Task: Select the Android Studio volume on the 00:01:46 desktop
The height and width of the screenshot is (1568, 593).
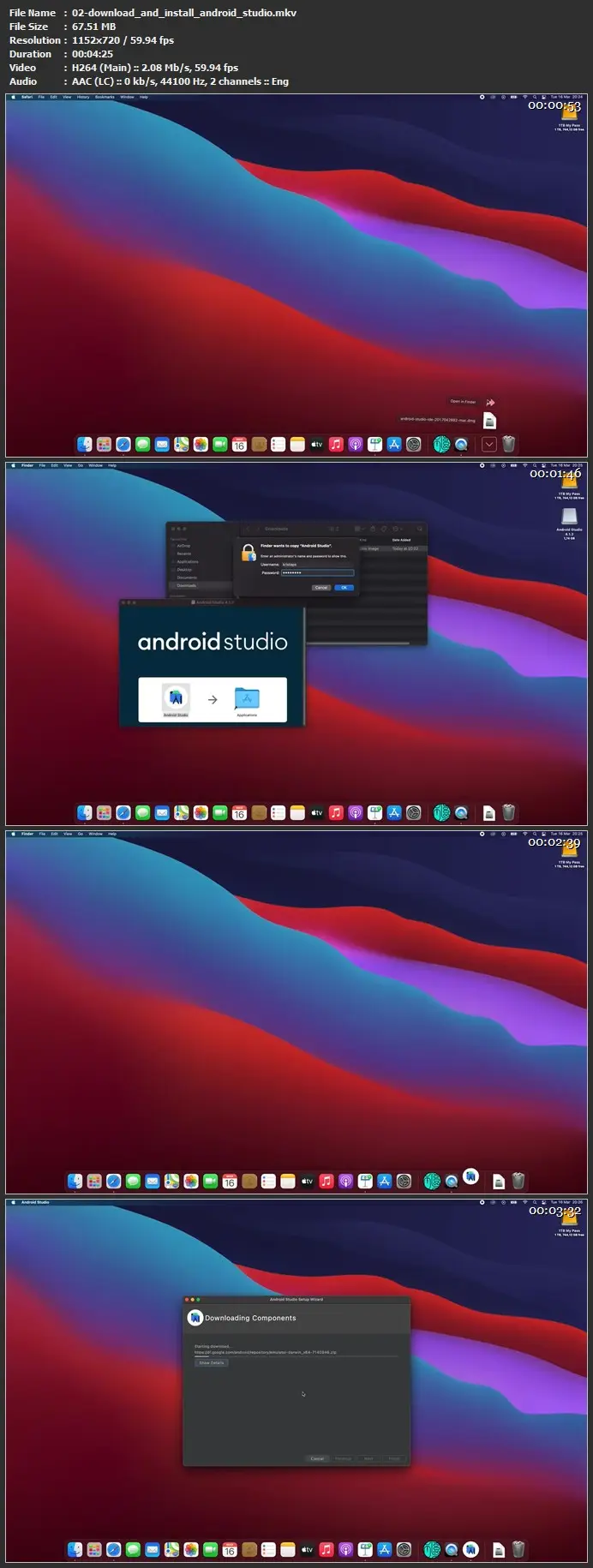Action: (x=570, y=517)
